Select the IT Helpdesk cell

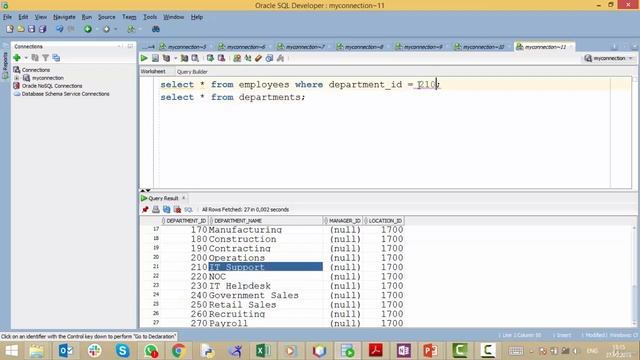coord(266,286)
